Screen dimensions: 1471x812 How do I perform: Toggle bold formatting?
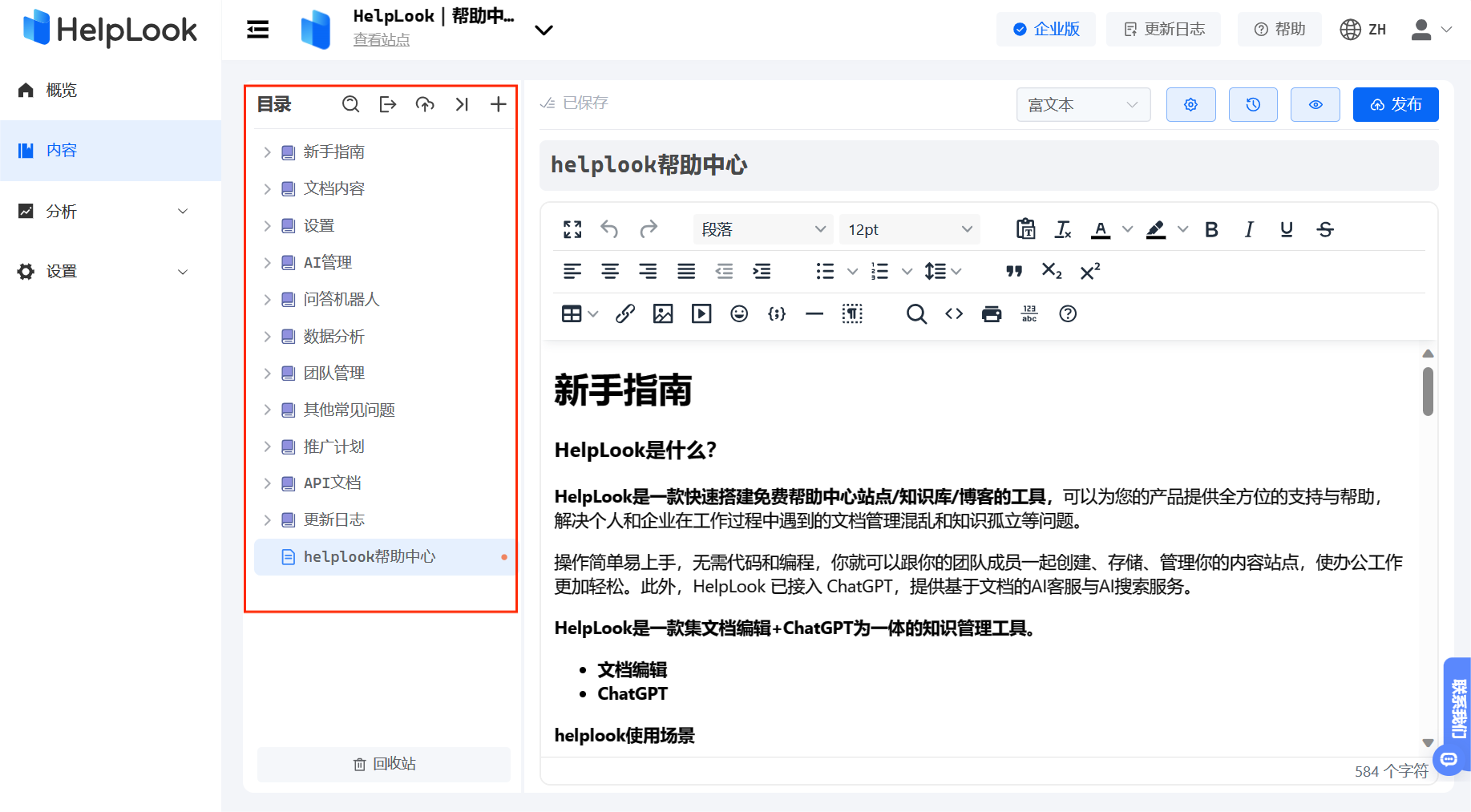point(1211,229)
